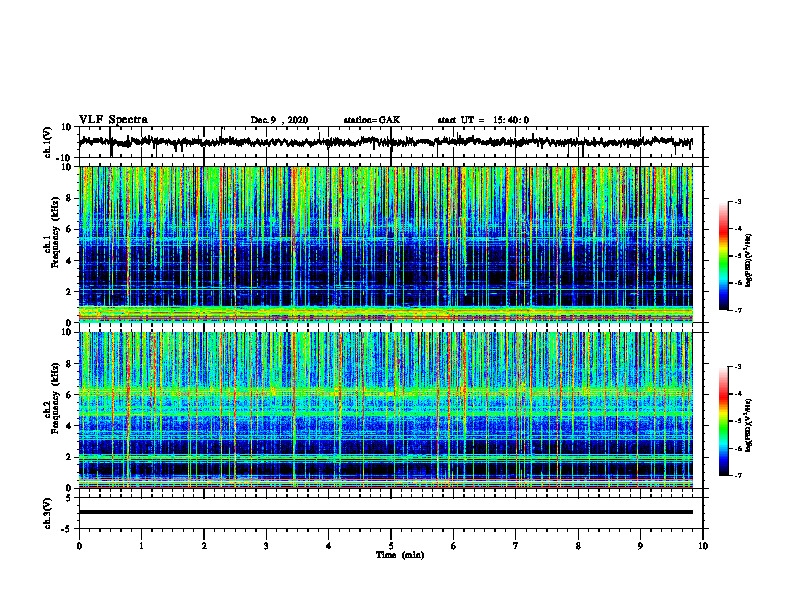Select the date "Dec. 9 , 2020"
Image resolution: width=792 pixels, height=612 pixels.
click(x=279, y=120)
